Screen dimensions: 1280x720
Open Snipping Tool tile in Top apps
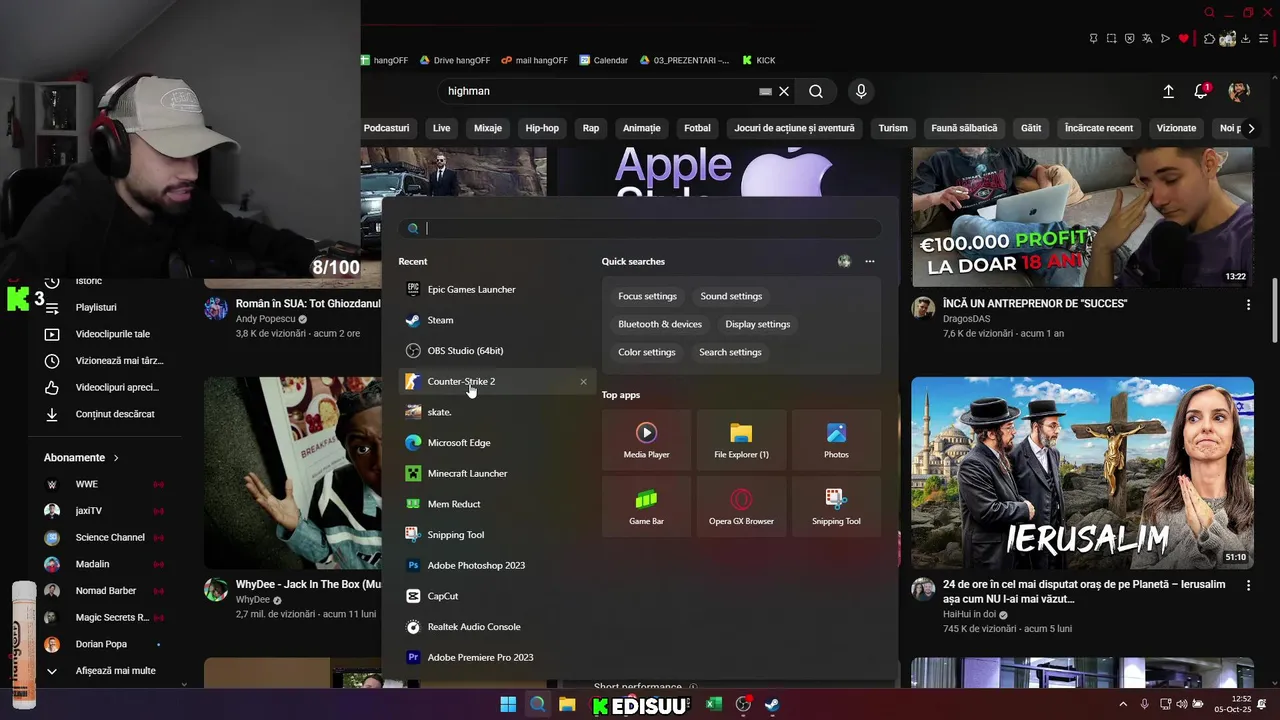point(836,506)
